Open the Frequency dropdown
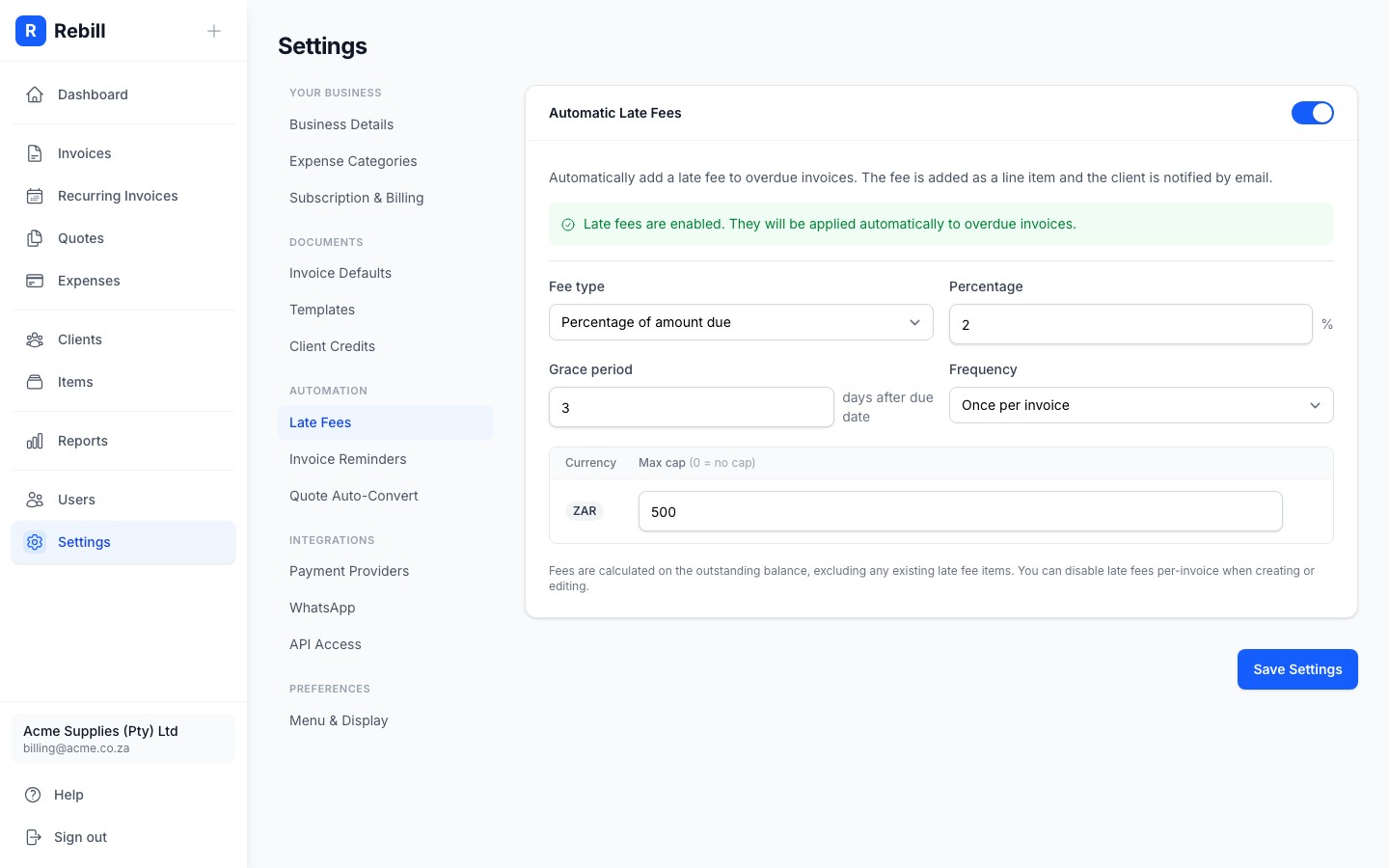Image resolution: width=1389 pixels, height=868 pixels. tap(1141, 405)
